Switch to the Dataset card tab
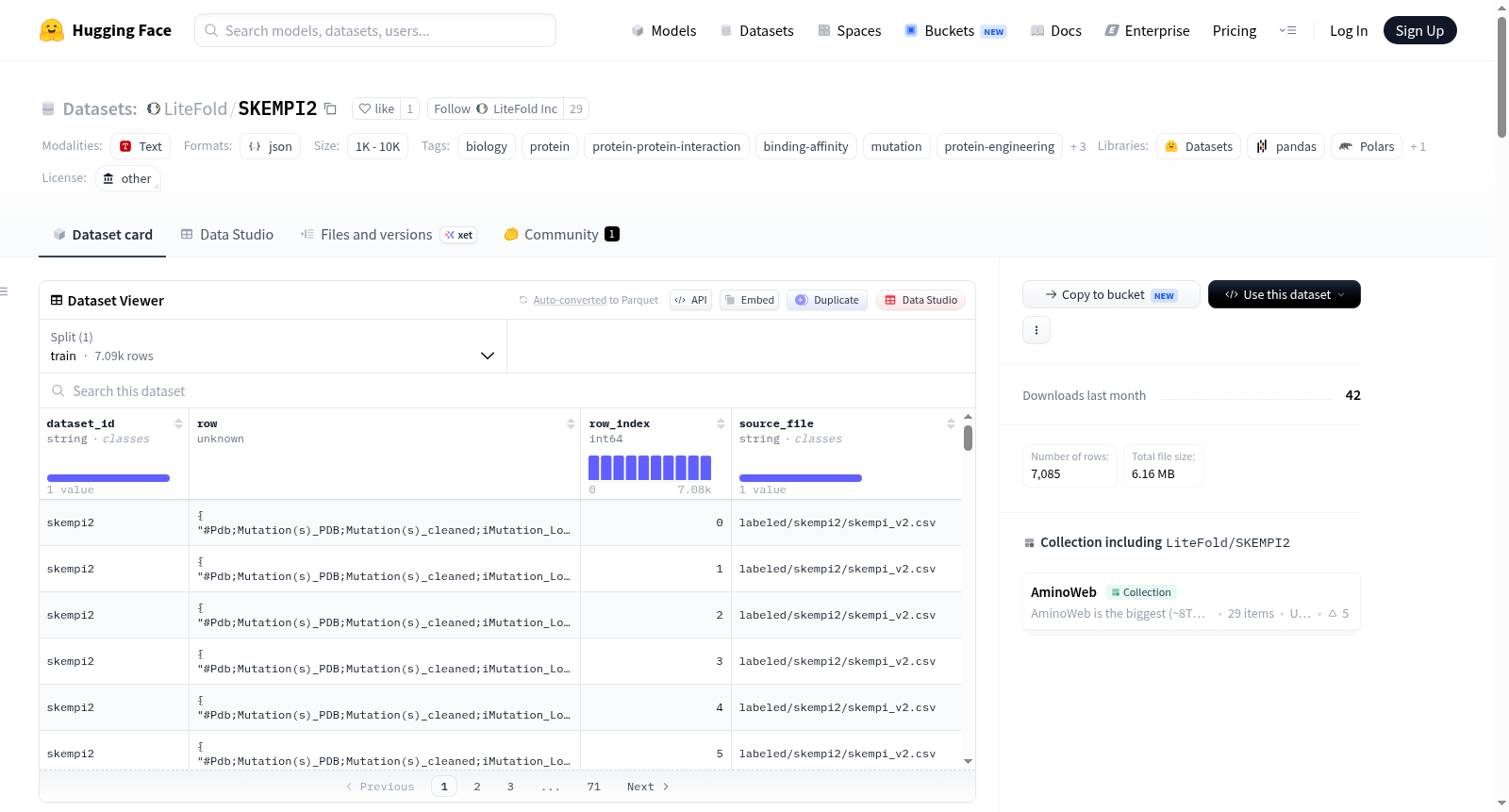1509x812 pixels. tap(102, 234)
